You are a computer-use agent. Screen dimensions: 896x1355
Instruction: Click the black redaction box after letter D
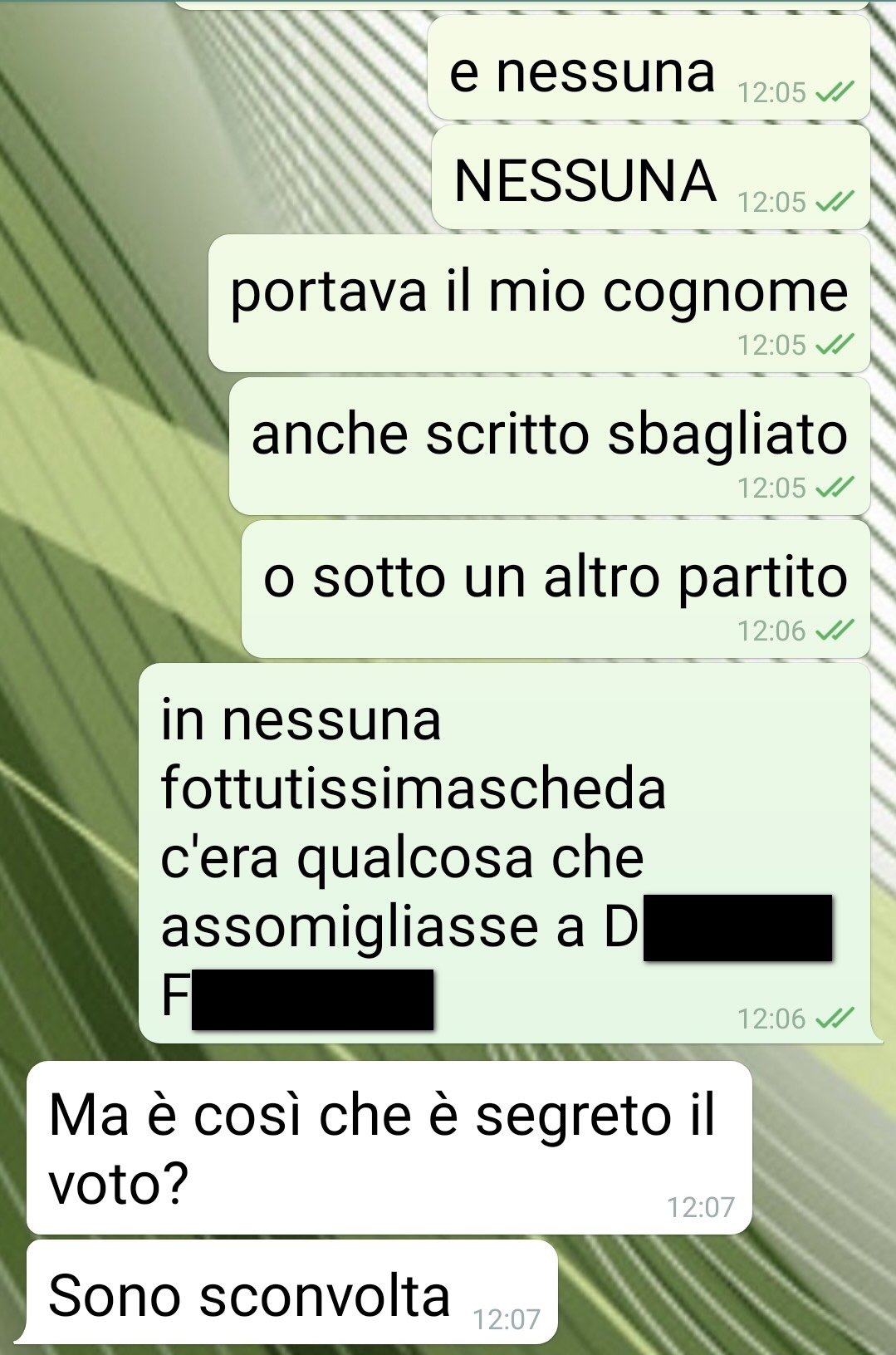coord(737,928)
